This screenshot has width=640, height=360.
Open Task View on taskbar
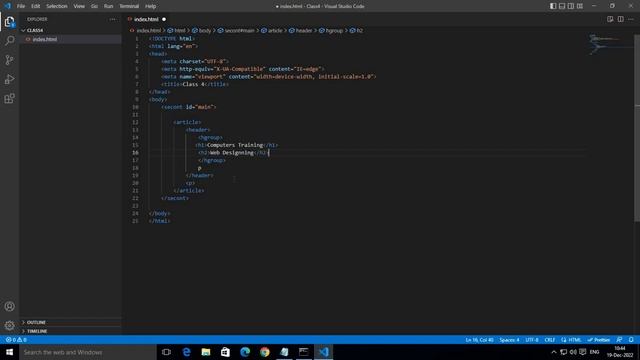(166, 352)
